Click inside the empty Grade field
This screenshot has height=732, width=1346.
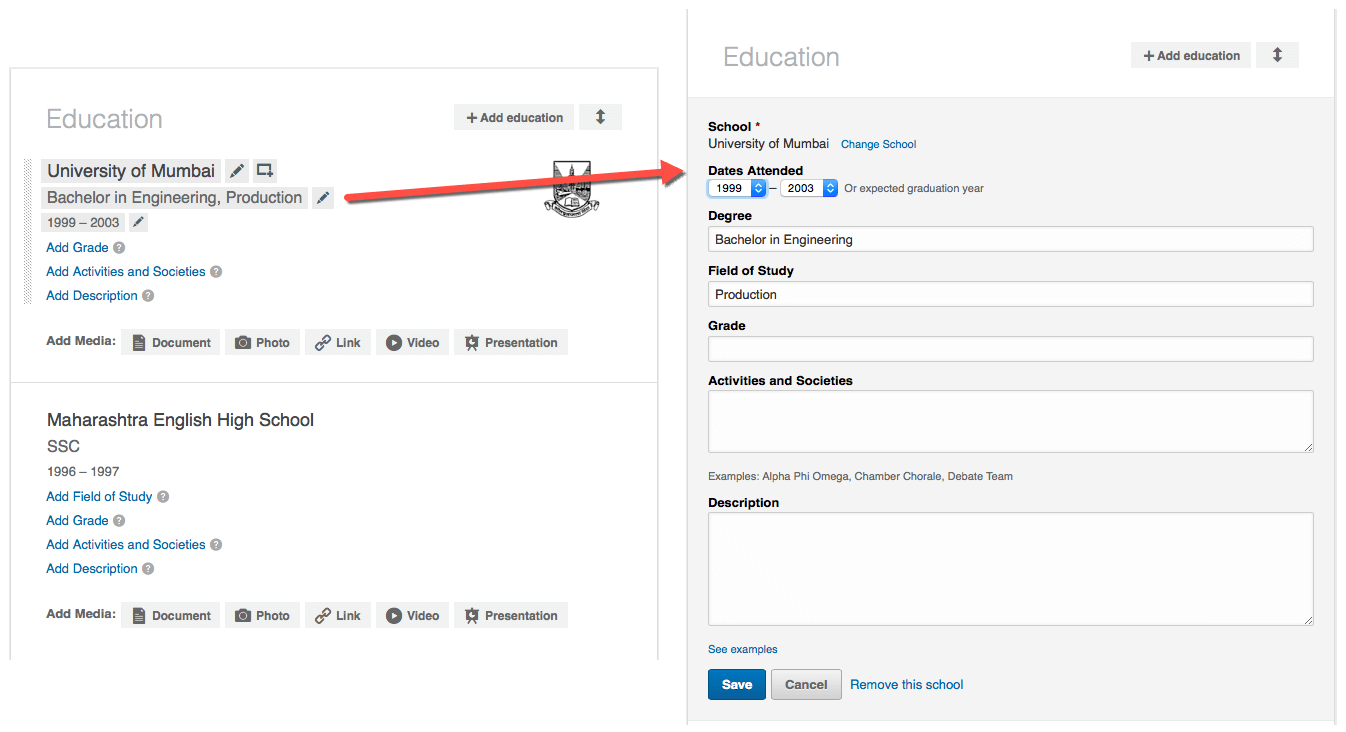[x=1010, y=348]
